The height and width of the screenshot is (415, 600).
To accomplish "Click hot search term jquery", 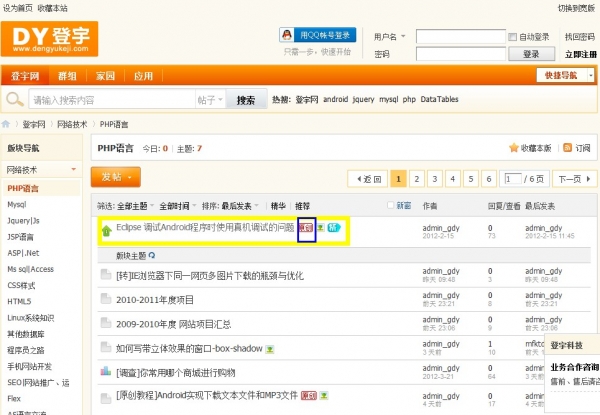I will click(363, 99).
